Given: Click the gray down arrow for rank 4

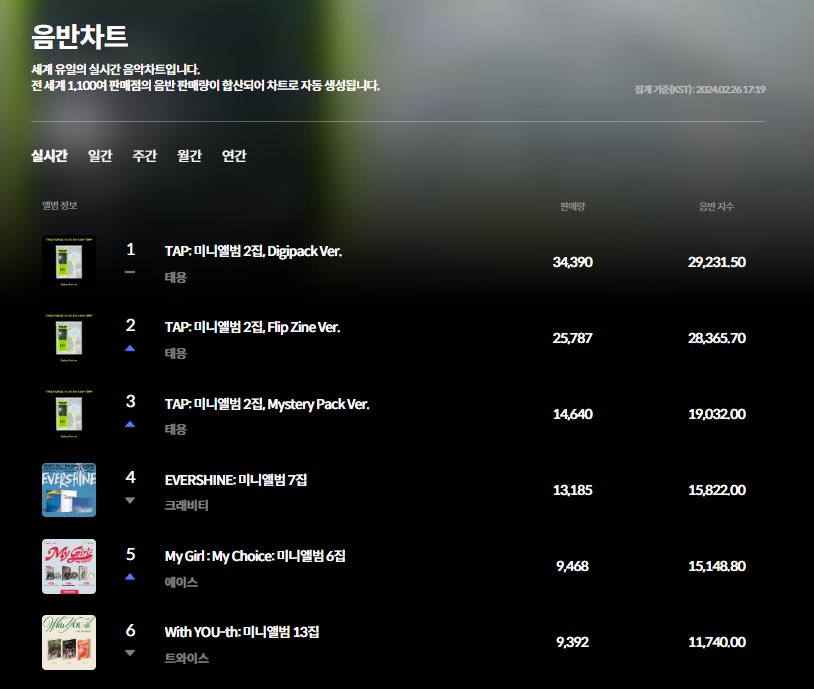Looking at the screenshot, I should tap(130, 501).
